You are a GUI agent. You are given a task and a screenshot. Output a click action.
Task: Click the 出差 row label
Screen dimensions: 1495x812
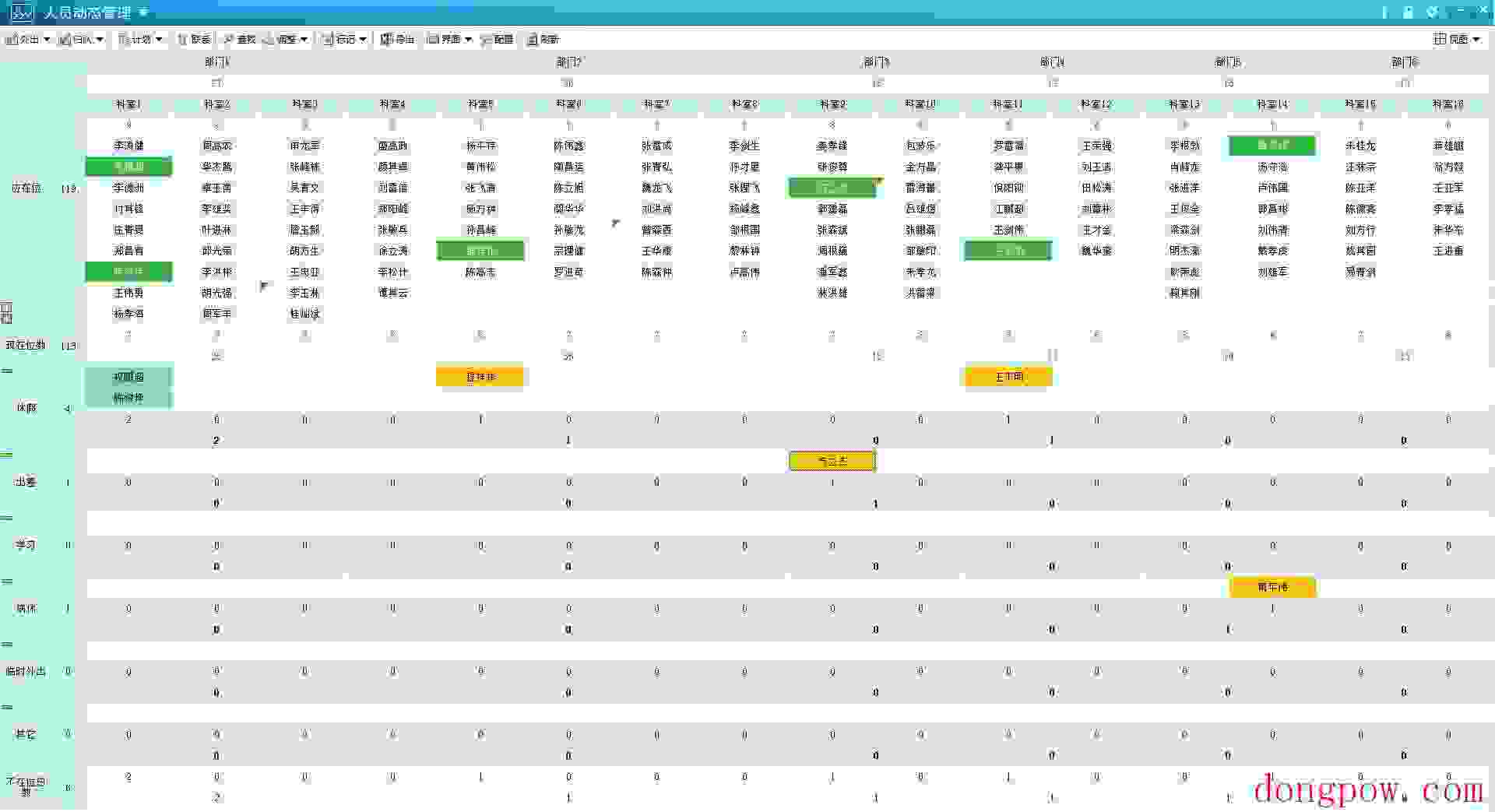pyautogui.click(x=26, y=482)
